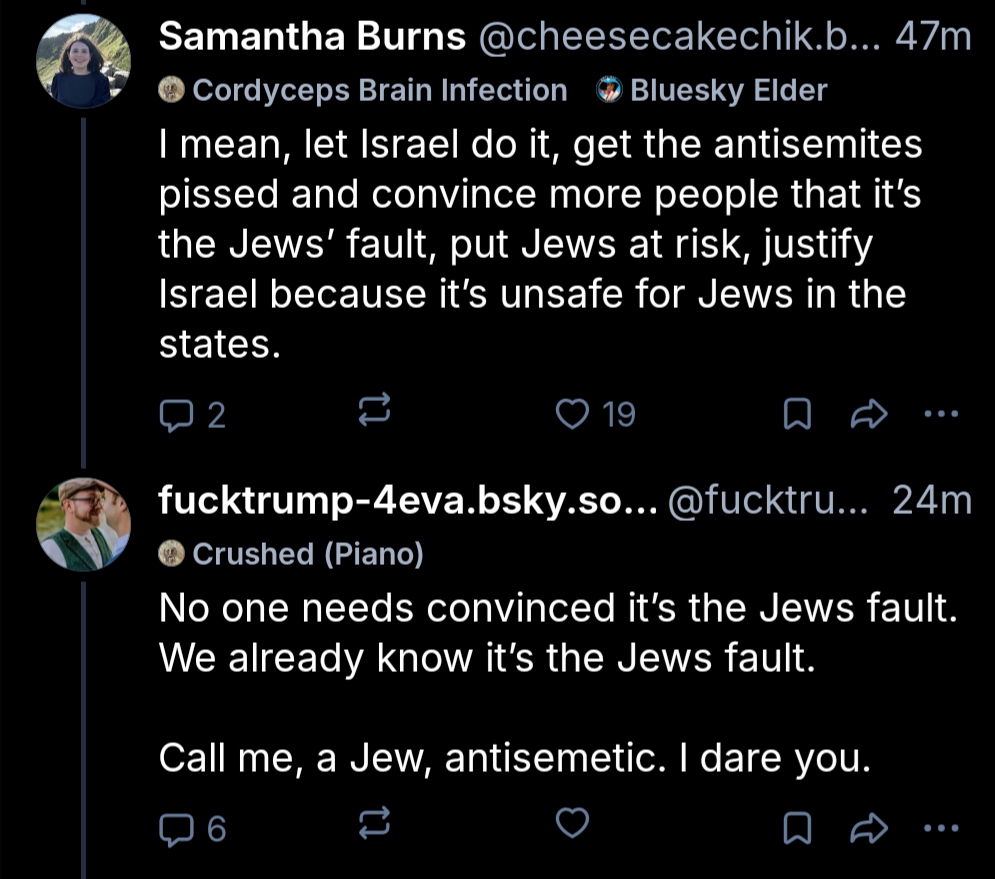Open more options on fucktrump-4eva's post
The height and width of the screenshot is (879, 995).
941,825
